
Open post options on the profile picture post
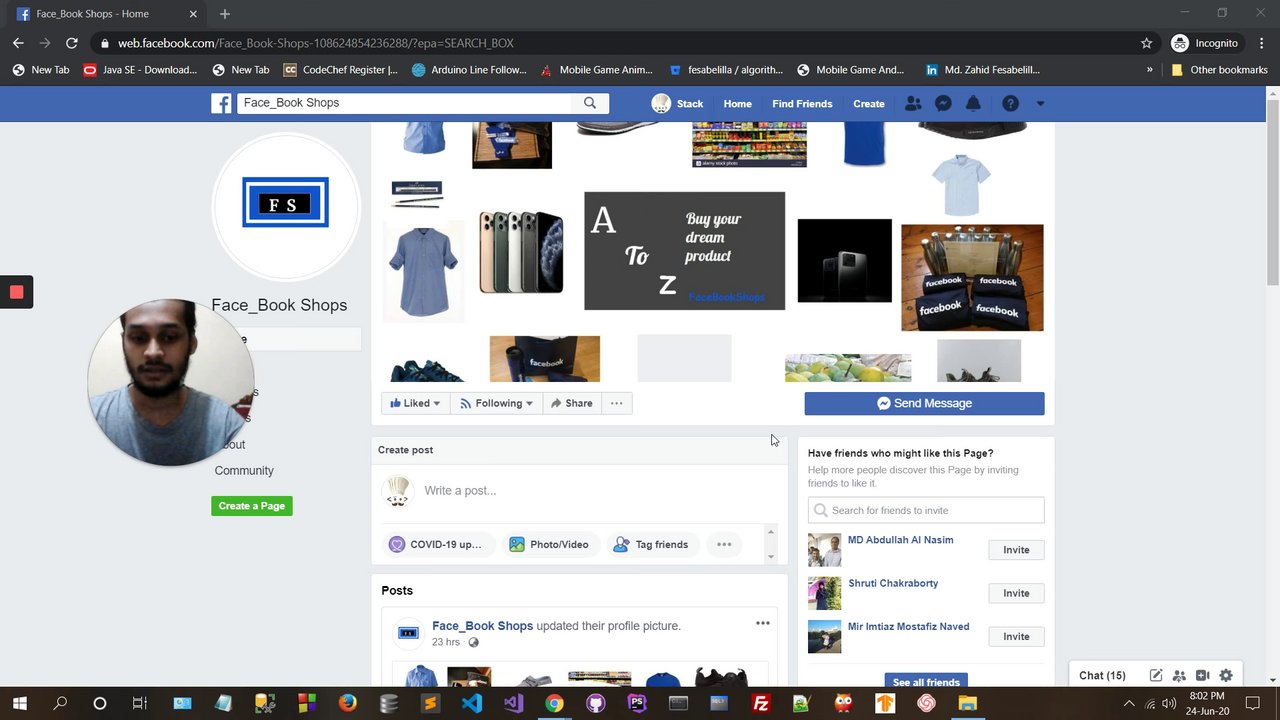point(763,623)
